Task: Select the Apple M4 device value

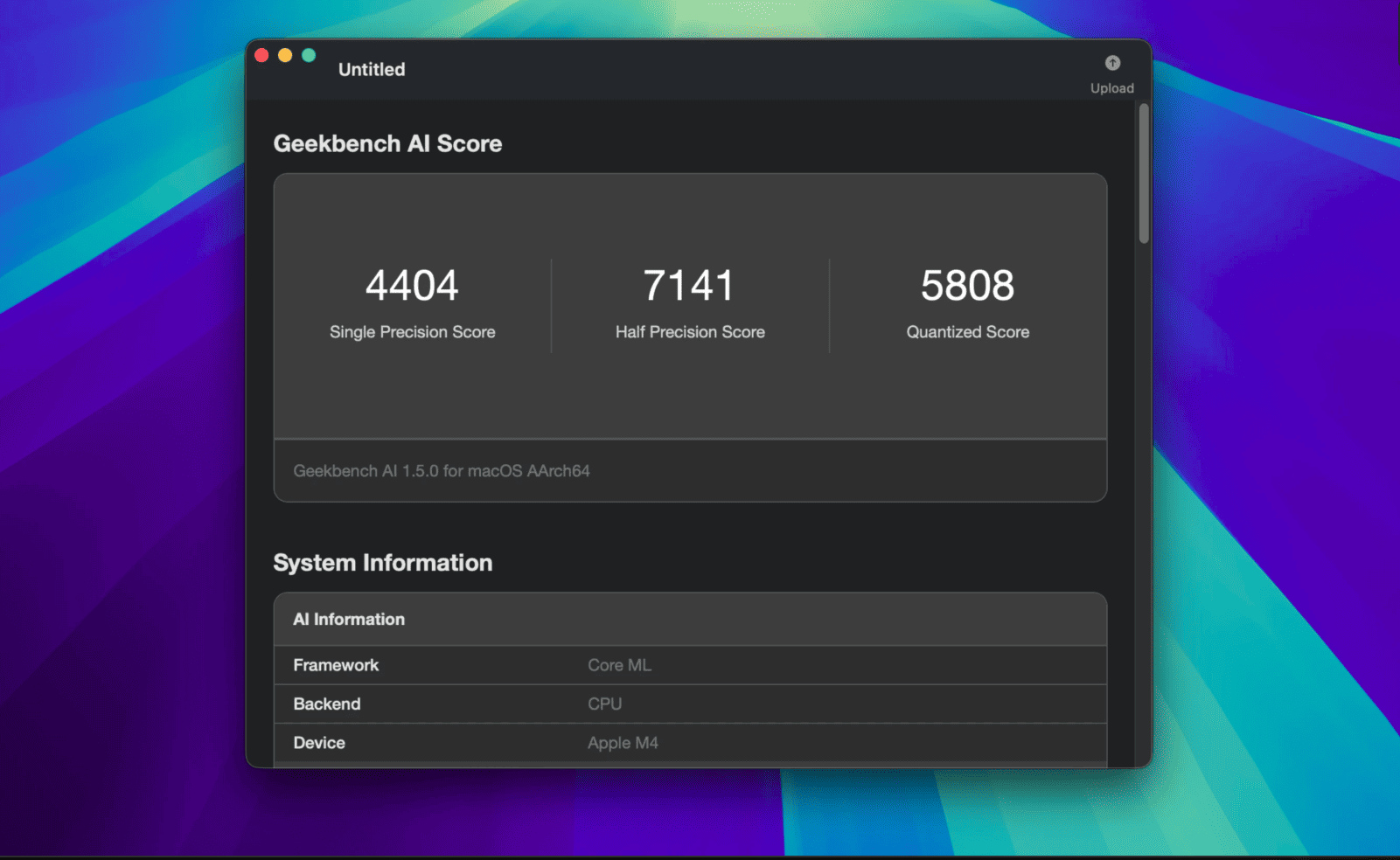Action: 623,743
